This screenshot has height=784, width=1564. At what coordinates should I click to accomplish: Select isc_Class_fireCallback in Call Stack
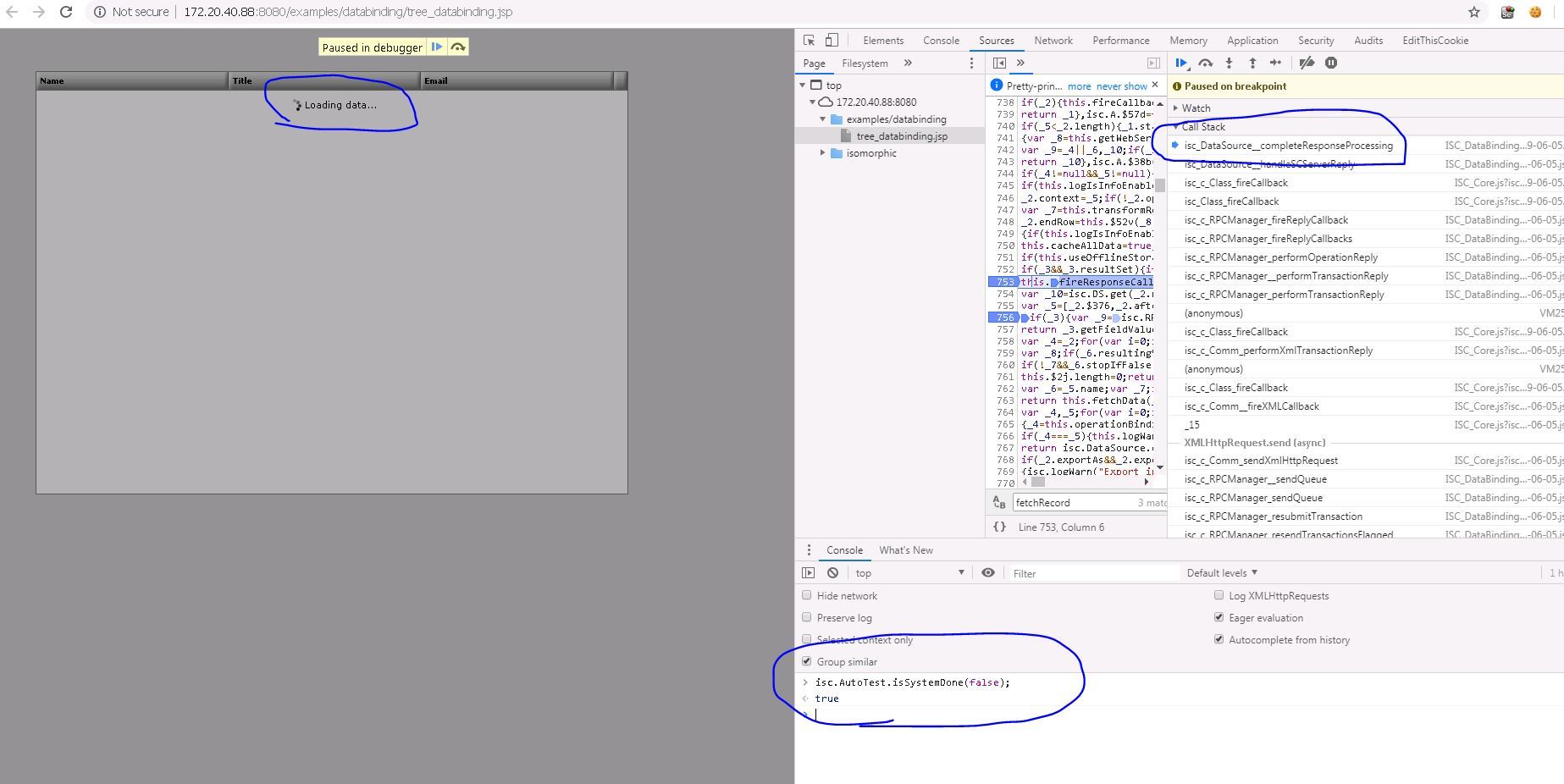(1231, 202)
